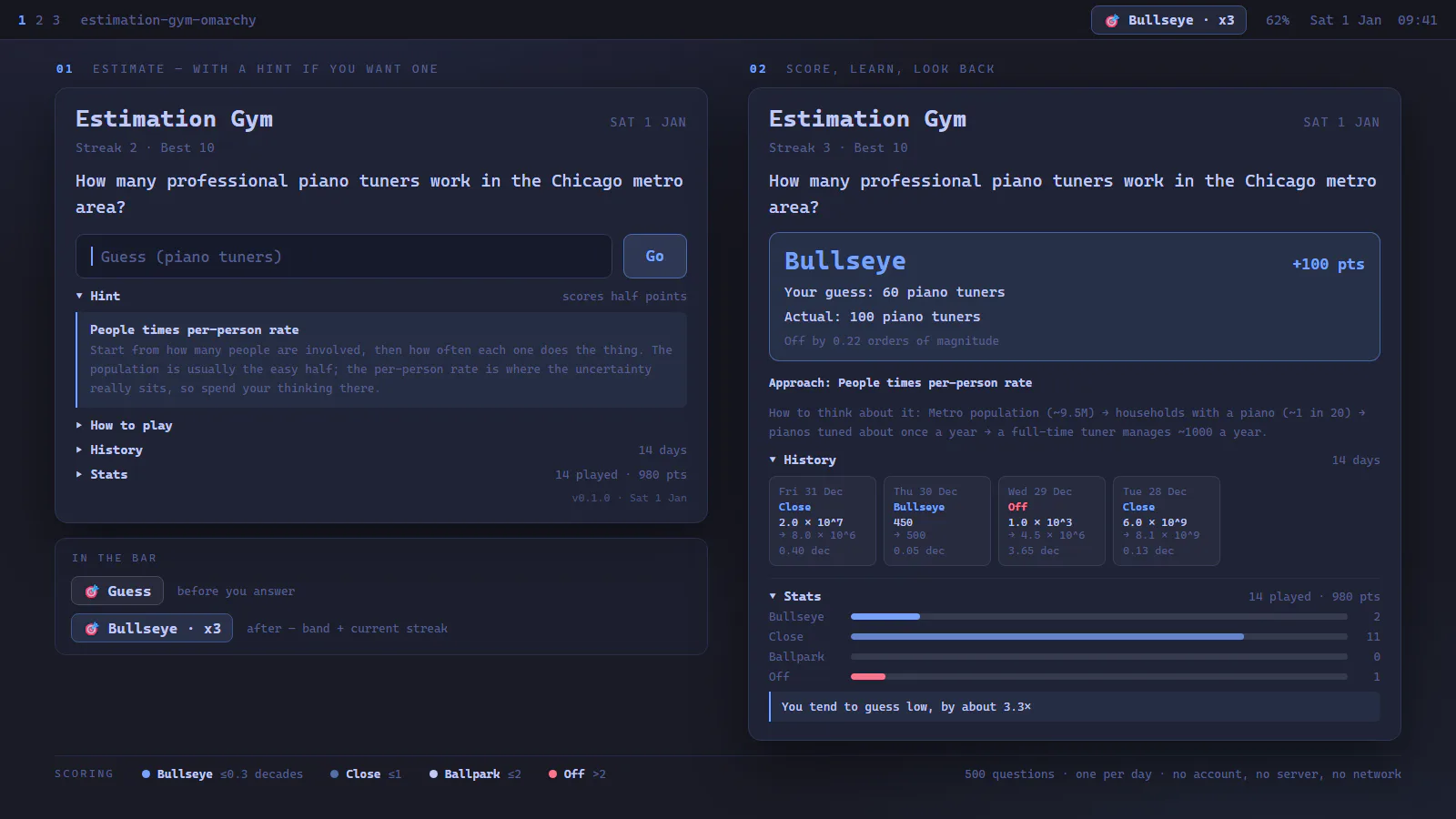Image resolution: width=1456 pixels, height=819 pixels.
Task: Open the Fri 31 Dec history card
Action: point(823,521)
